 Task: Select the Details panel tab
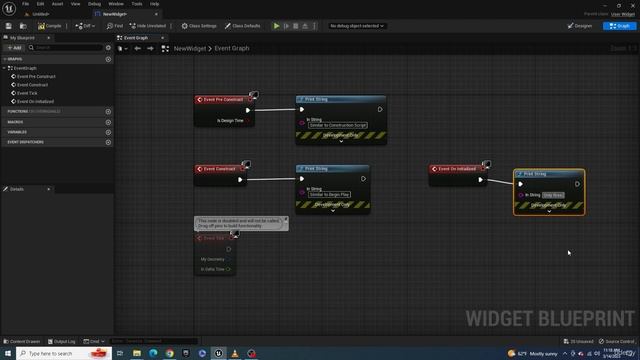point(16,189)
